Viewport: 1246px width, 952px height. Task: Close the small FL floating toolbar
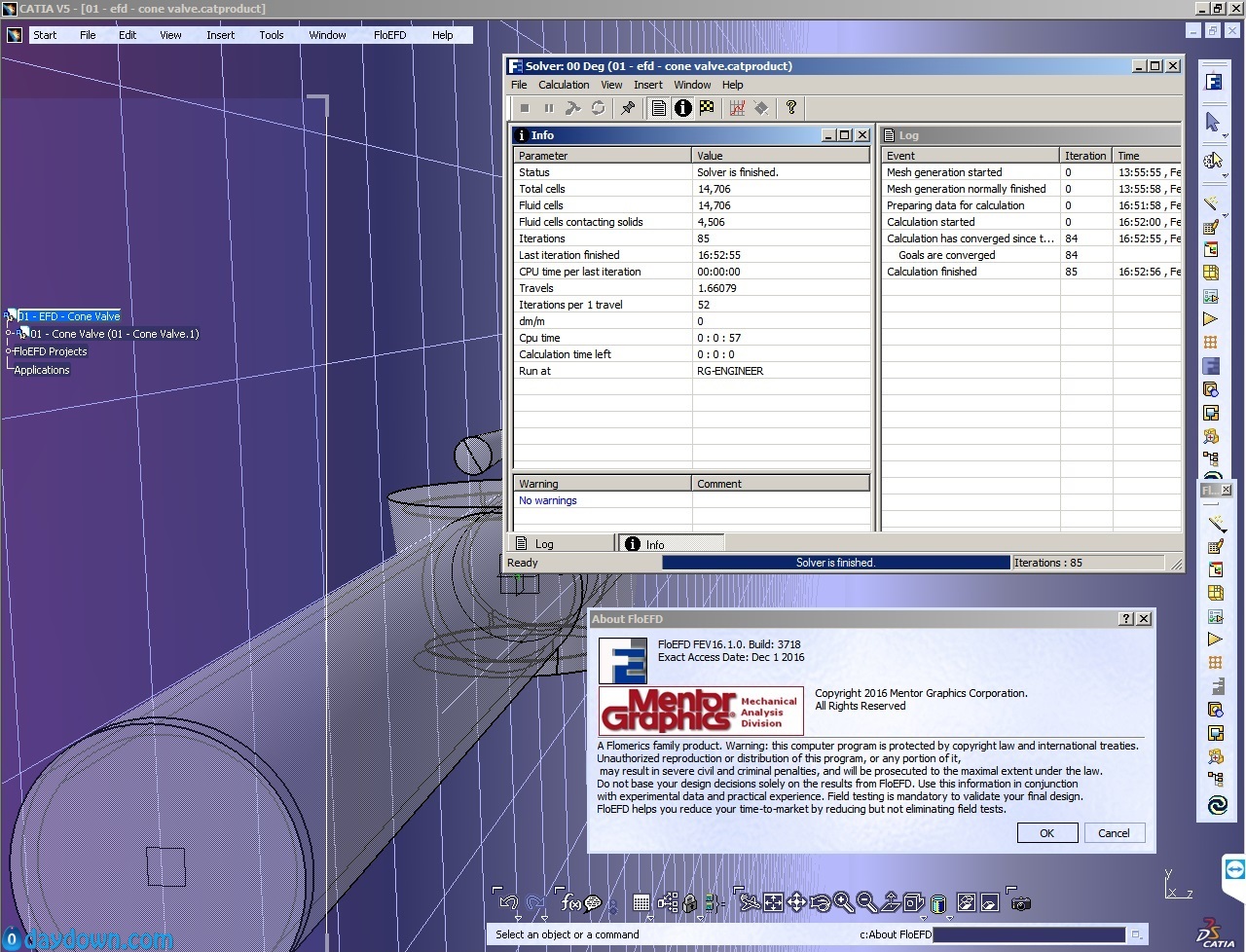pos(1226,490)
